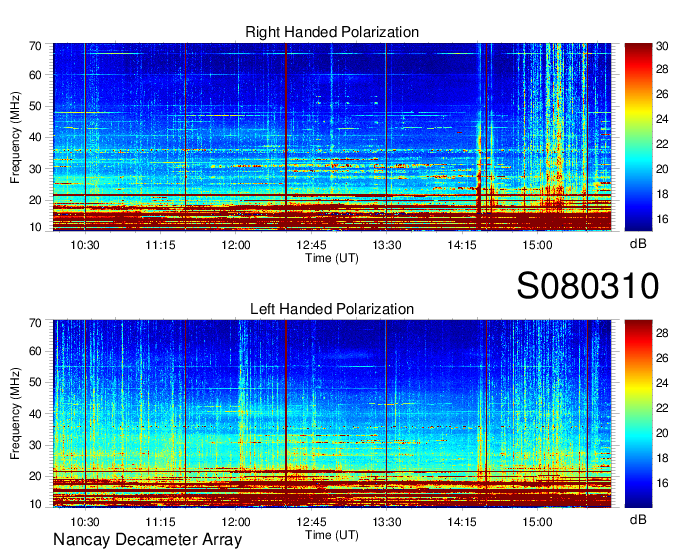Click the "10" frequency tick of Right Handed plot
This screenshot has height=552, width=680.
(x=35, y=227)
